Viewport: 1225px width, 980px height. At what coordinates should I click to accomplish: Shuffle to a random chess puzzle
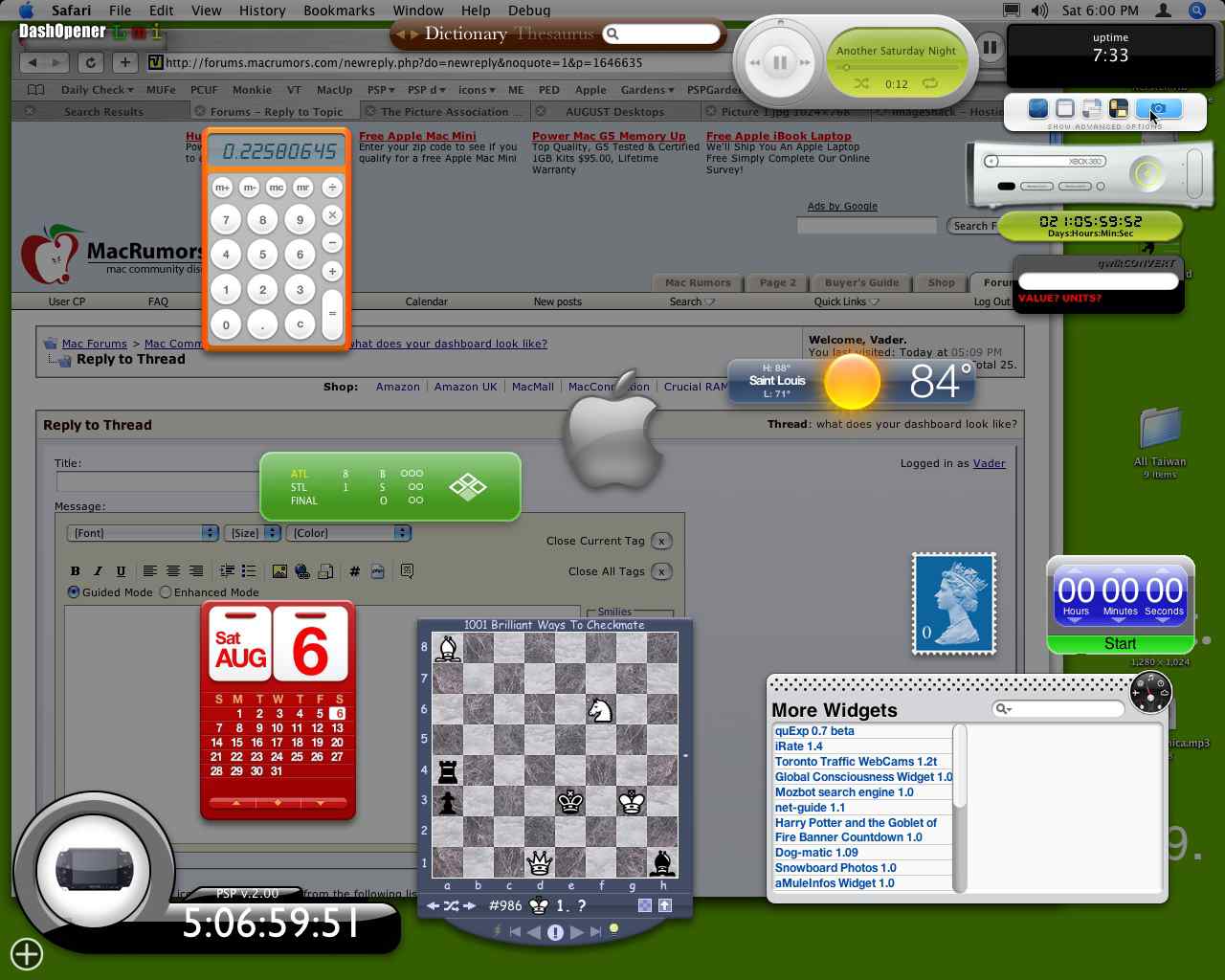coord(451,905)
